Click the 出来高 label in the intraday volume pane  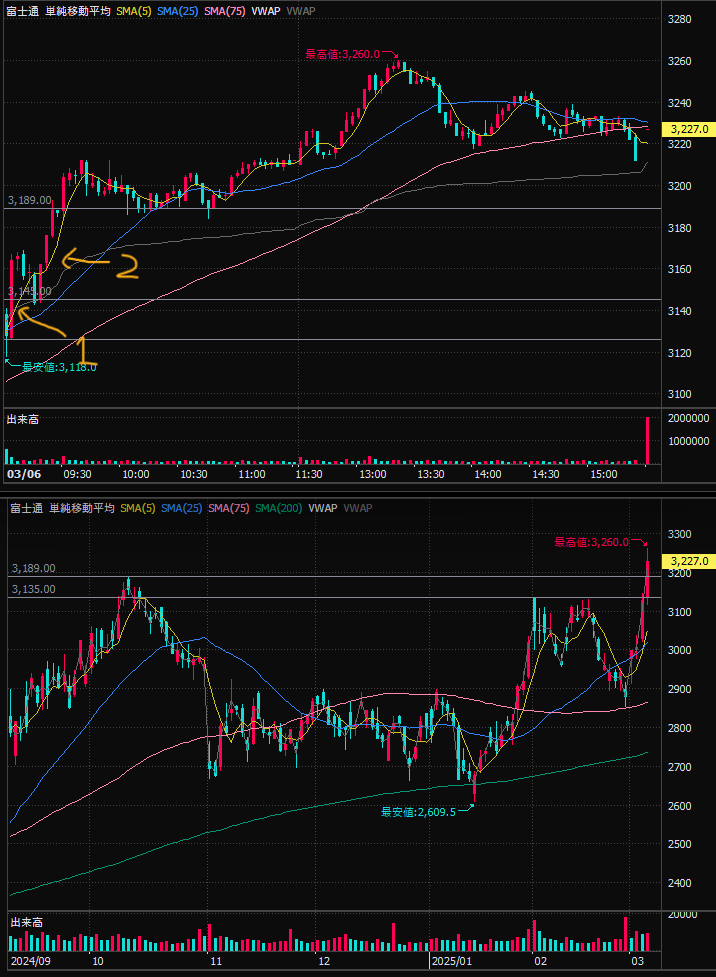22,419
